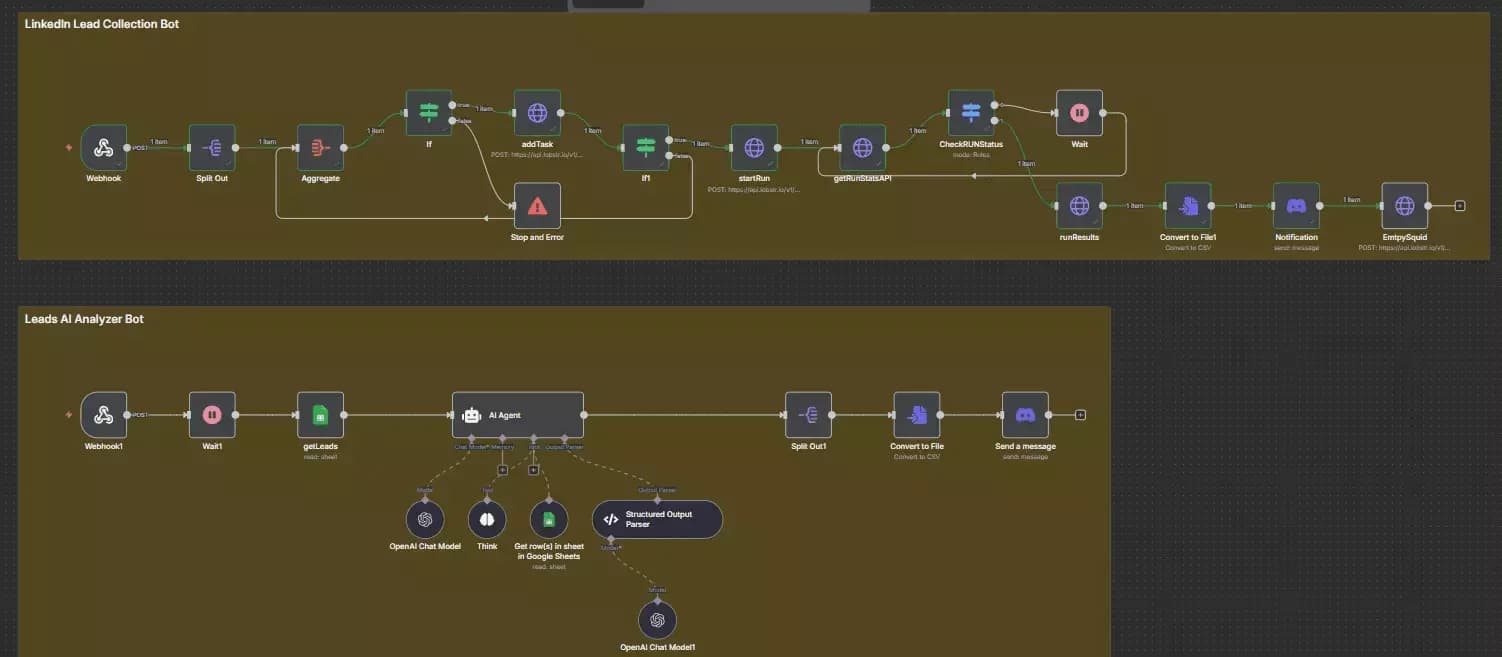The width and height of the screenshot is (1502, 657).
Task: Click the LinkedIn Lead Collection Bot title
Action: pyautogui.click(x=100, y=23)
